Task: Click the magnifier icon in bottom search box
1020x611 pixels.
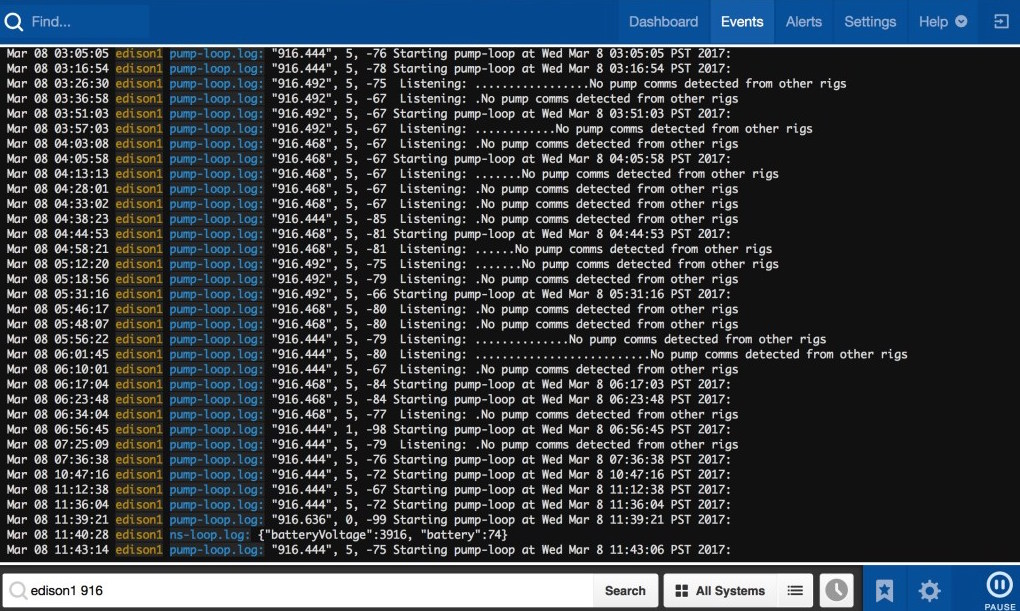Action: pos(18,591)
